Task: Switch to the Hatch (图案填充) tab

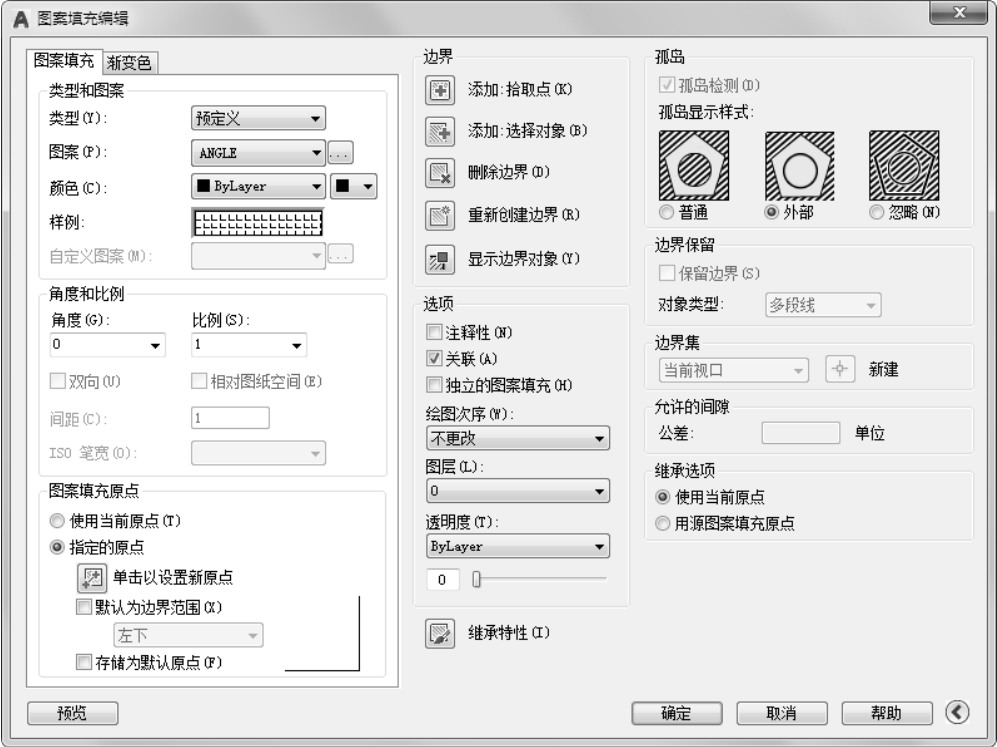Action: pyautogui.click(x=64, y=61)
